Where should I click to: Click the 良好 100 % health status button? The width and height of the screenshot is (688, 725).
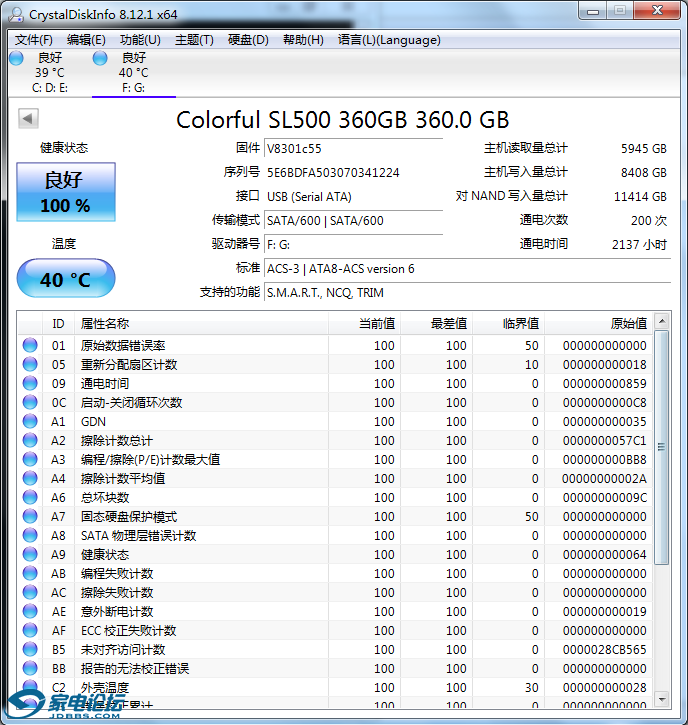coord(66,192)
